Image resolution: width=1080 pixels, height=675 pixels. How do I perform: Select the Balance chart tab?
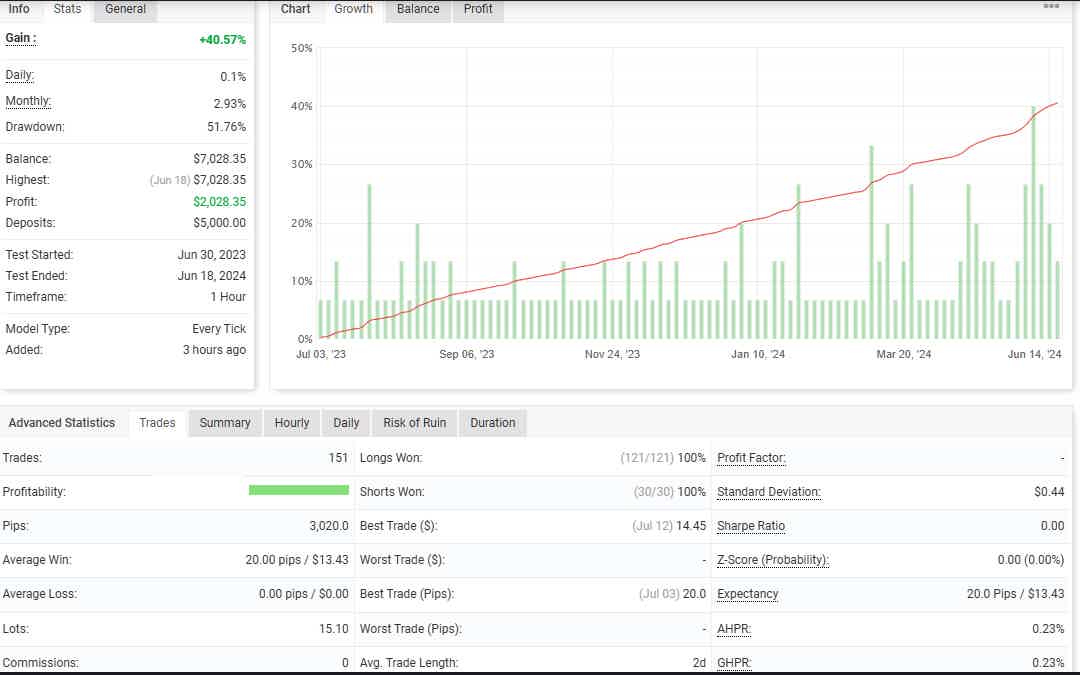point(418,9)
